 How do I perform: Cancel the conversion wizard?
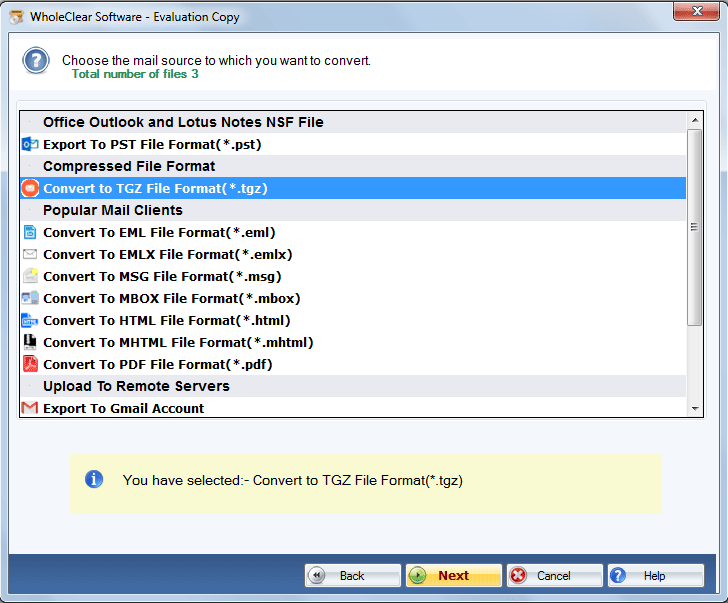[555, 576]
